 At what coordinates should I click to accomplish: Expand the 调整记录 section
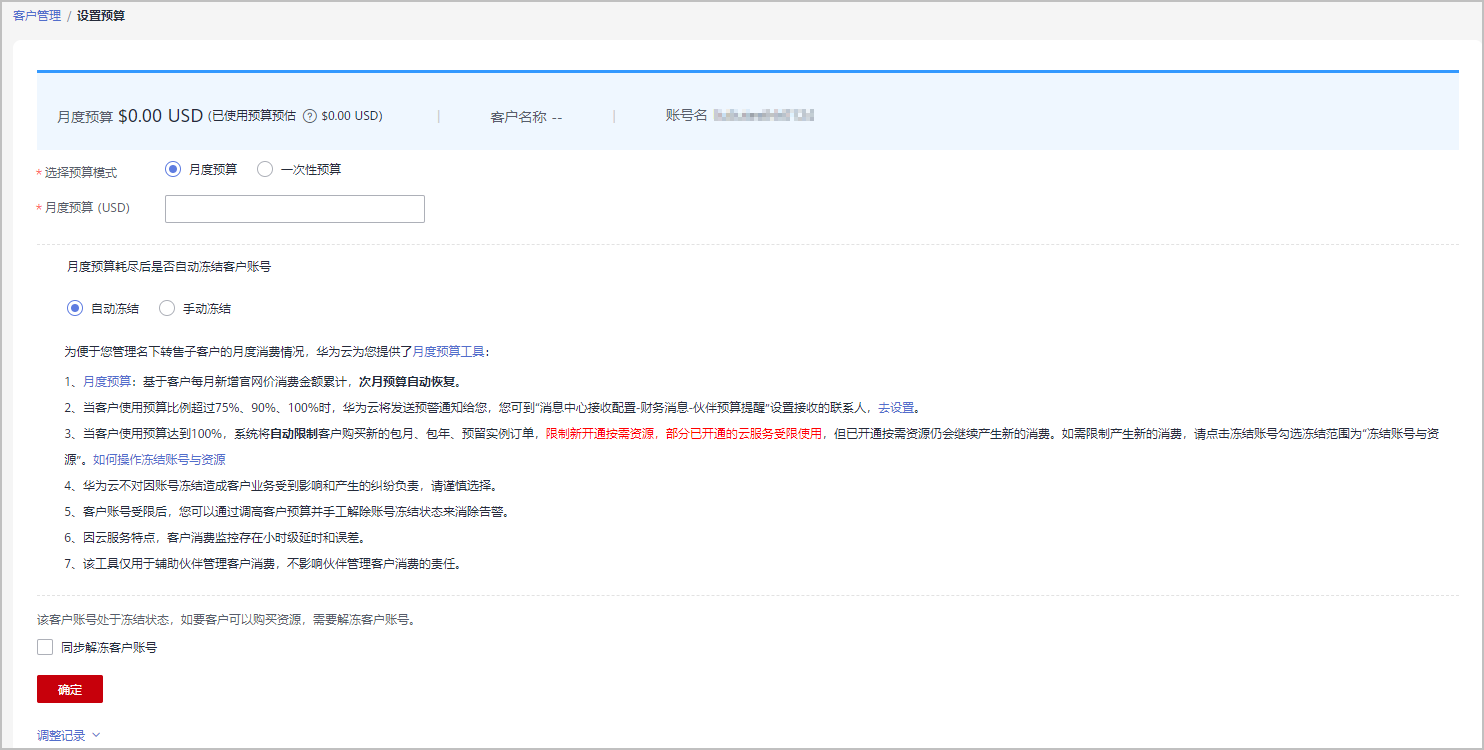point(62,734)
